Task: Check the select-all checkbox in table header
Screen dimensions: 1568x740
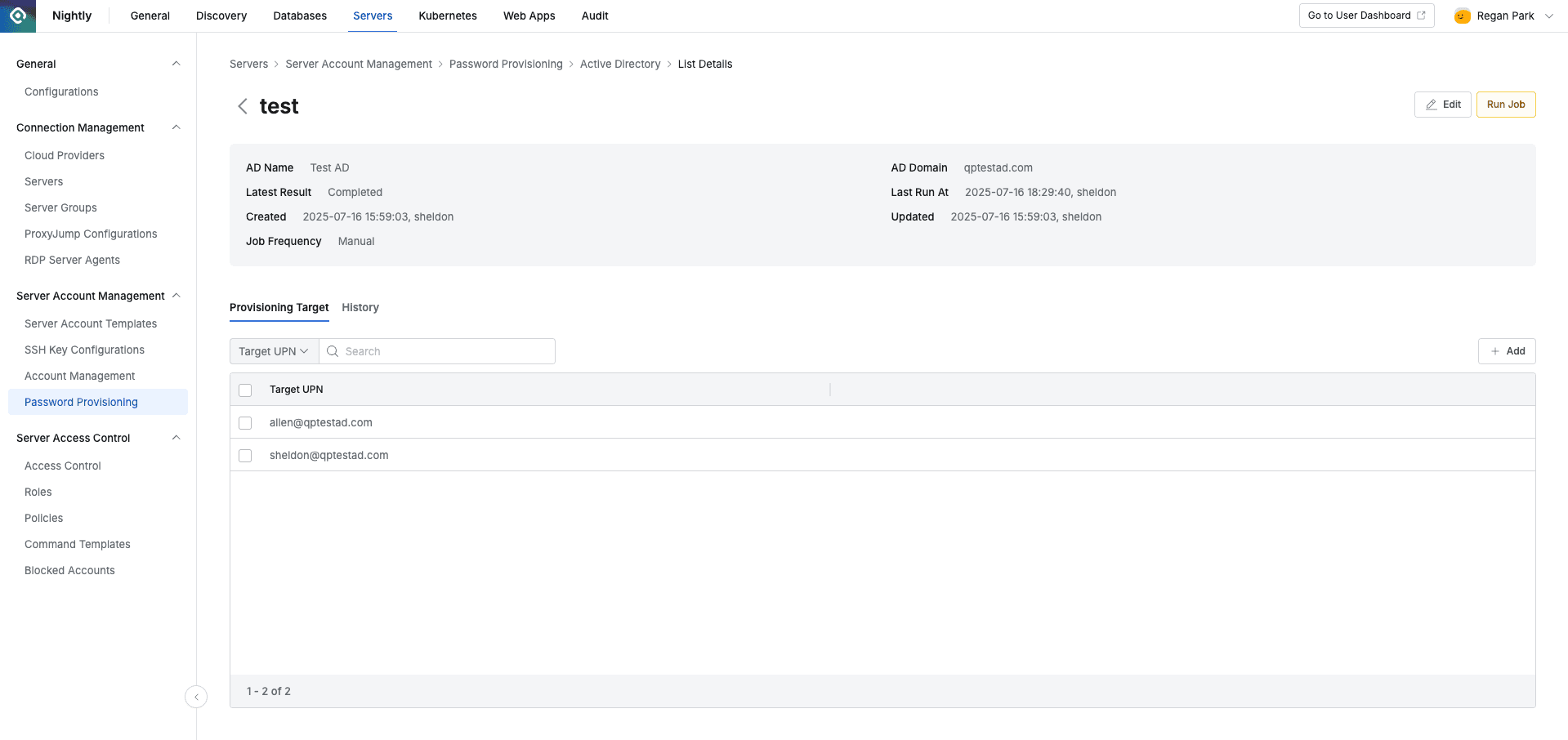Action: [x=245, y=390]
